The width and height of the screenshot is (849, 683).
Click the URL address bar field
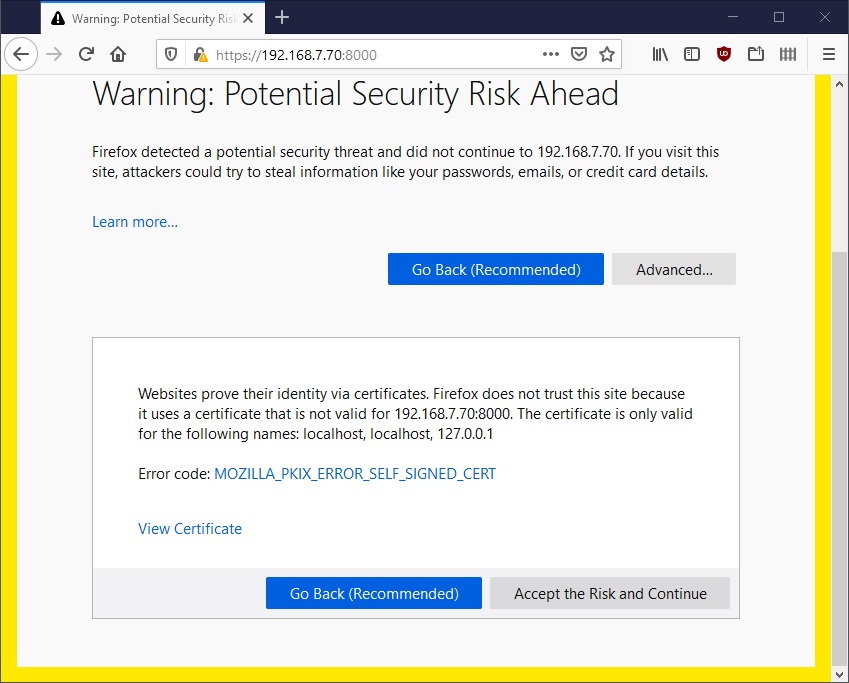tap(370, 54)
